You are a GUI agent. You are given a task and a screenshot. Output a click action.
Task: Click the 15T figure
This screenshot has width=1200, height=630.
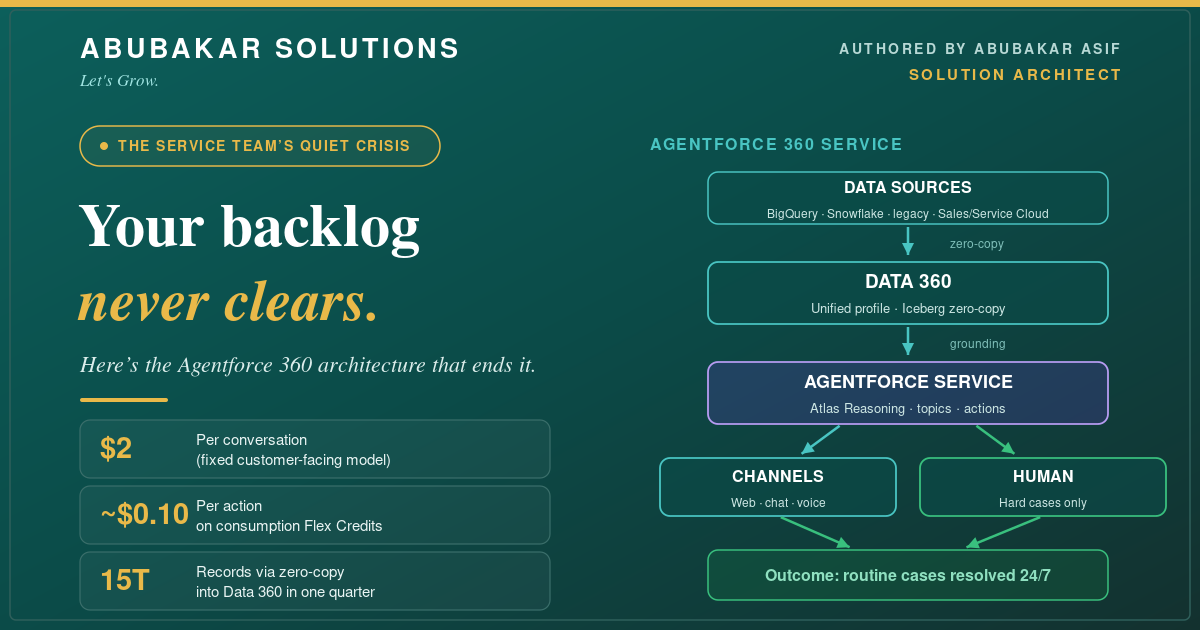pos(124,581)
